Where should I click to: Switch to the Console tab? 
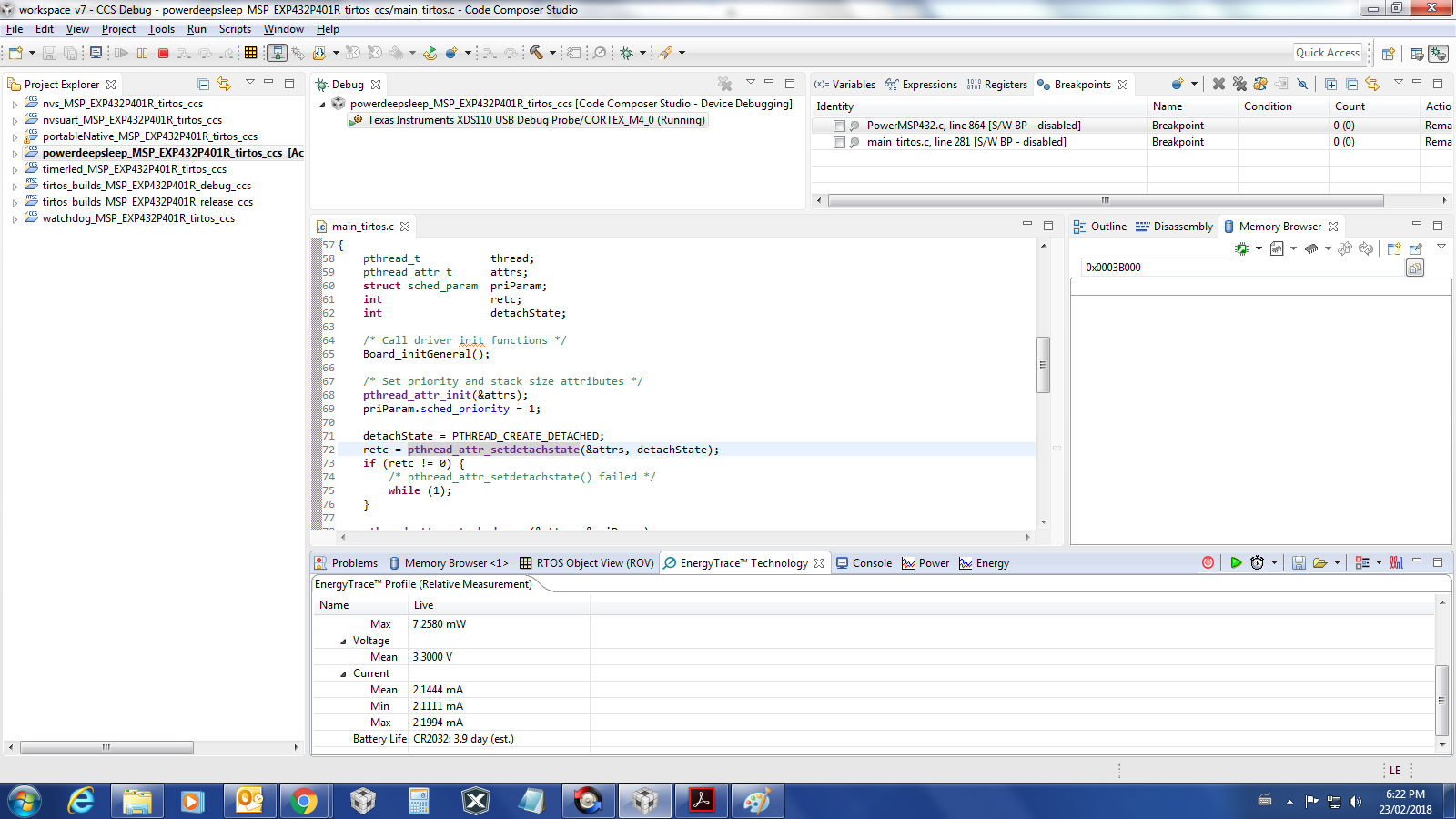864,563
